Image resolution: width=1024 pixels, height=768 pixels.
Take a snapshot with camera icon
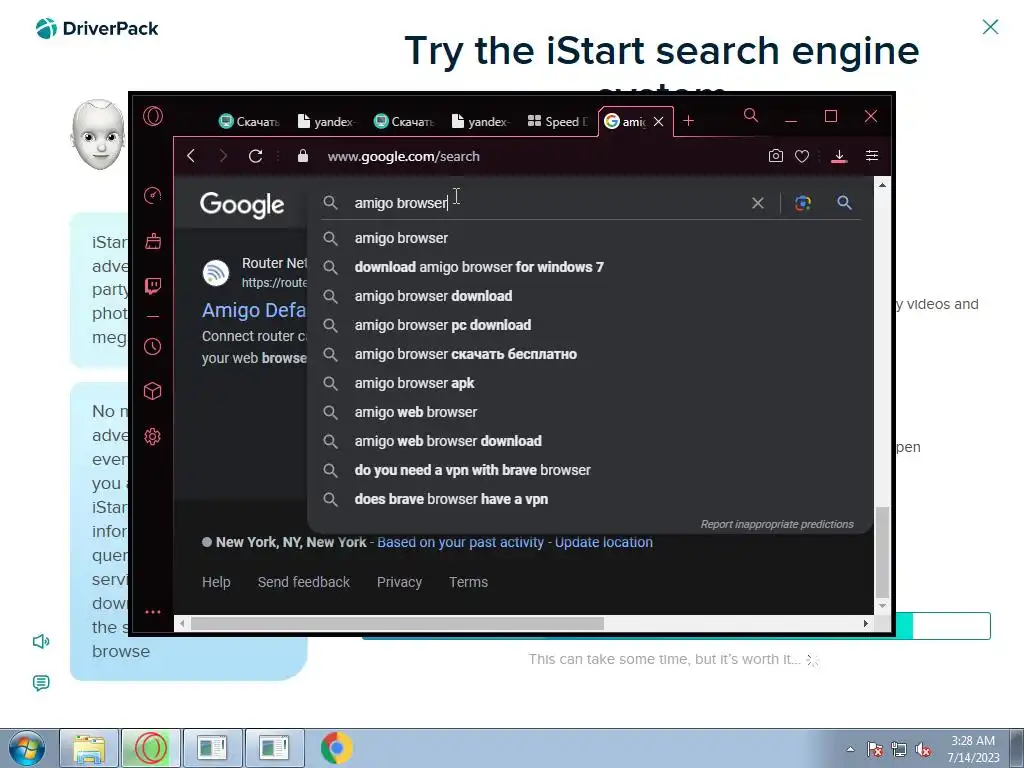click(775, 156)
